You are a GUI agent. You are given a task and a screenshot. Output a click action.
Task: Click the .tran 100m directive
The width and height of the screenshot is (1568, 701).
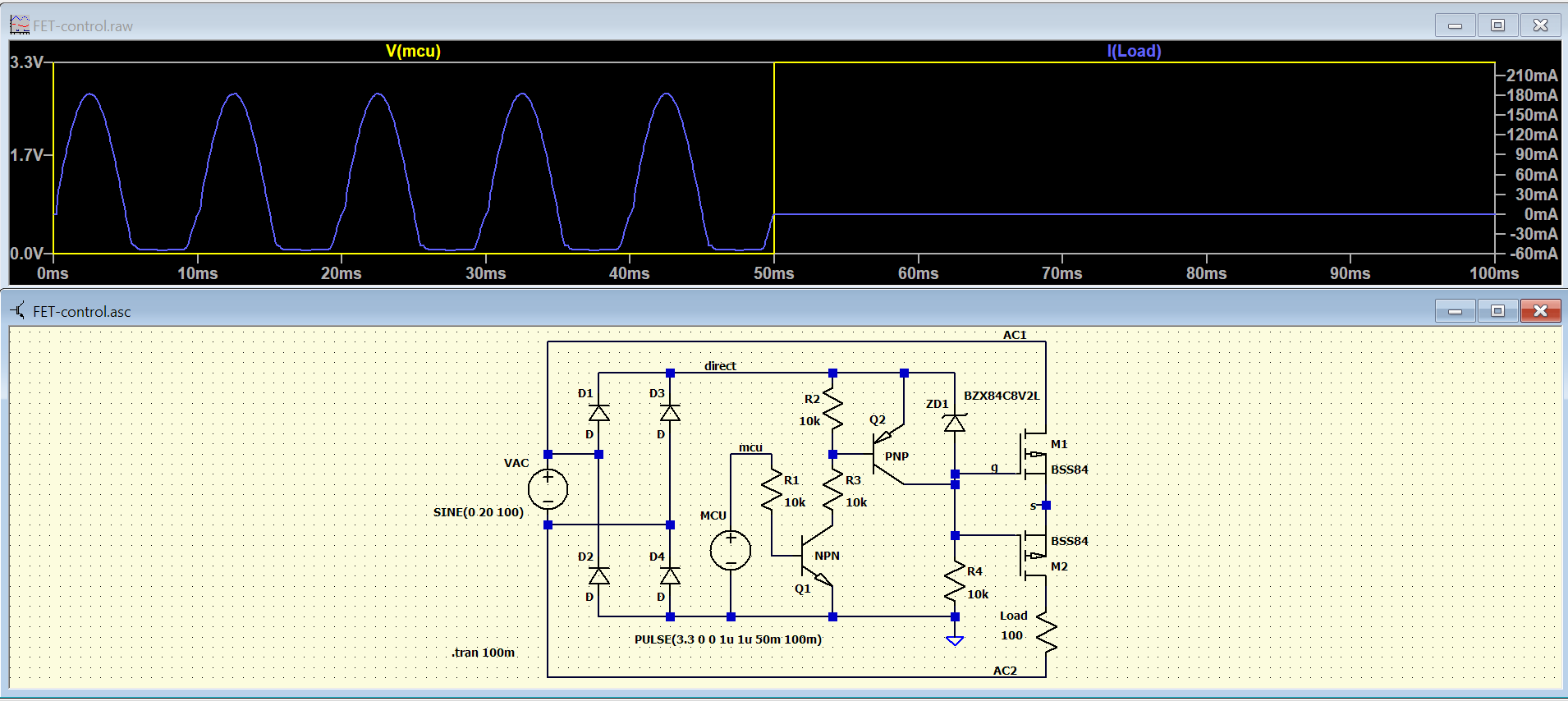click(x=483, y=653)
